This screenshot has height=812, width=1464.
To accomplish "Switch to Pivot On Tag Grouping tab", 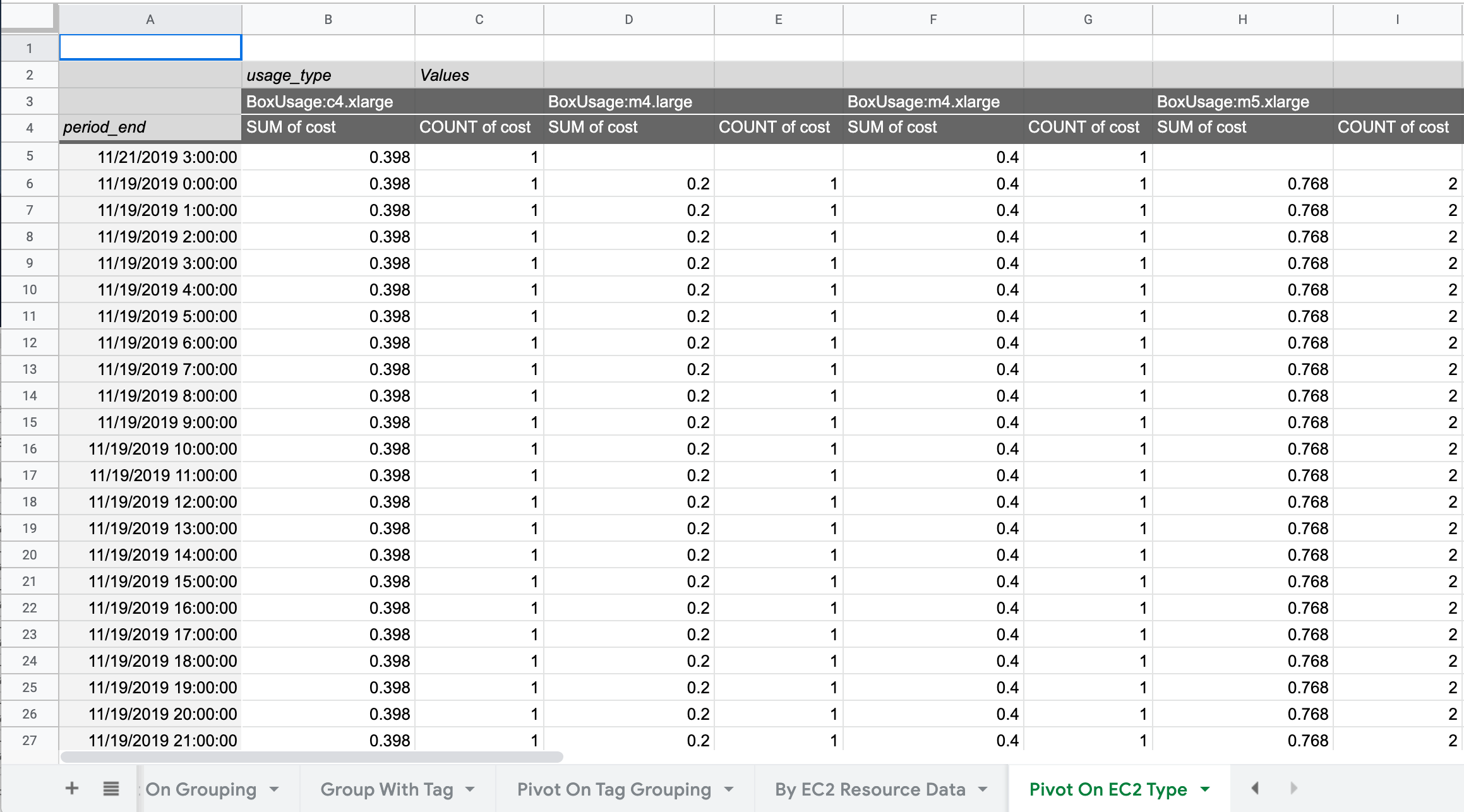I will (614, 789).
